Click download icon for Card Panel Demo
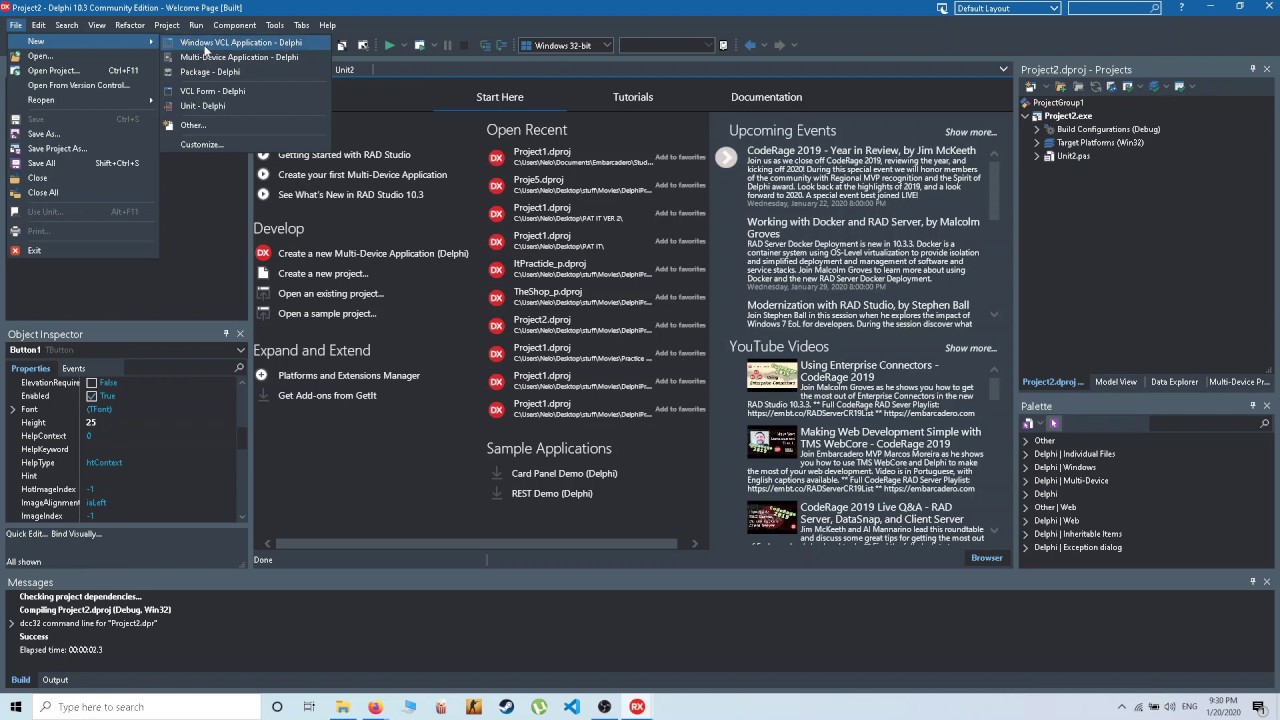Screen dimensions: 1280x720 [496, 473]
